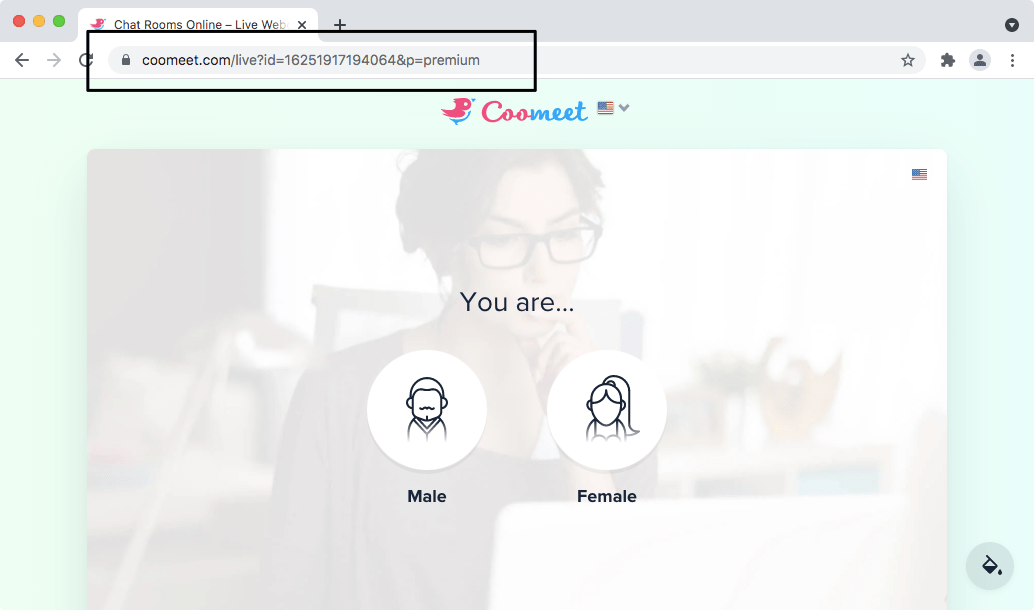Open the tab search arrow at the top right
The height and width of the screenshot is (610, 1034).
click(x=1012, y=25)
